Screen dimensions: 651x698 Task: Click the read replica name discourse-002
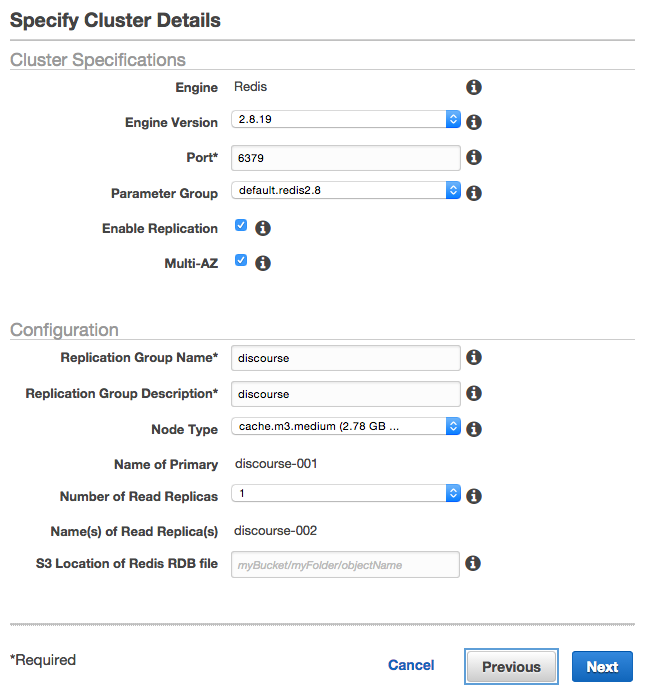pos(276,531)
